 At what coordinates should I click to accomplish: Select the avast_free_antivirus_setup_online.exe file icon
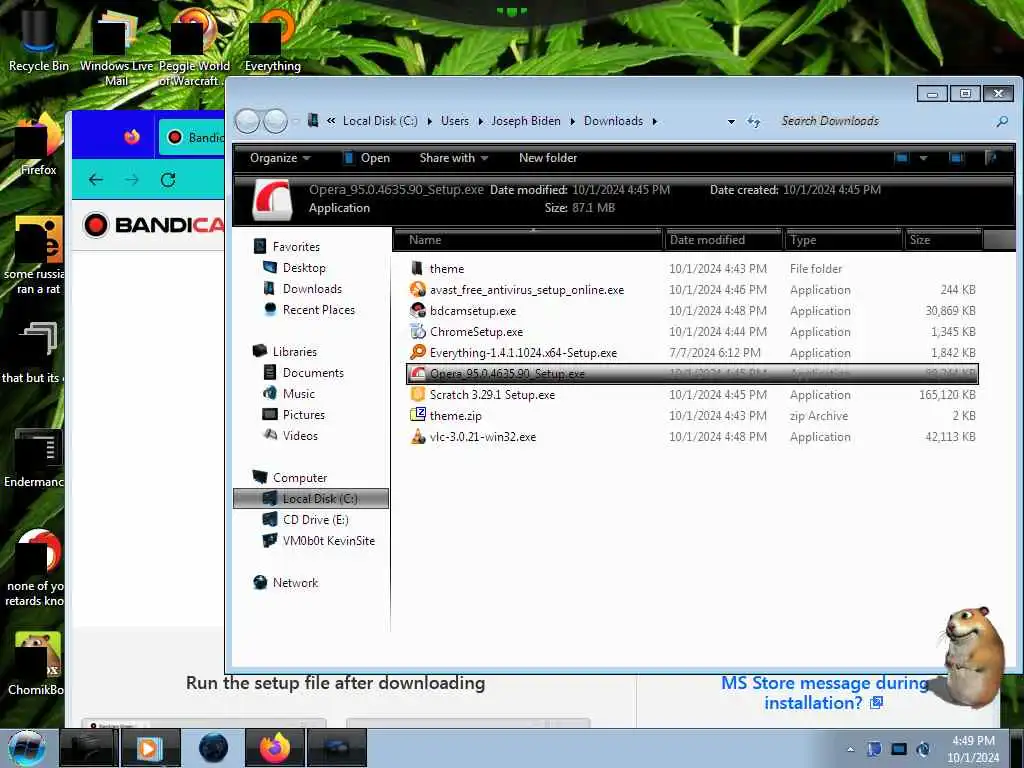(x=418, y=289)
